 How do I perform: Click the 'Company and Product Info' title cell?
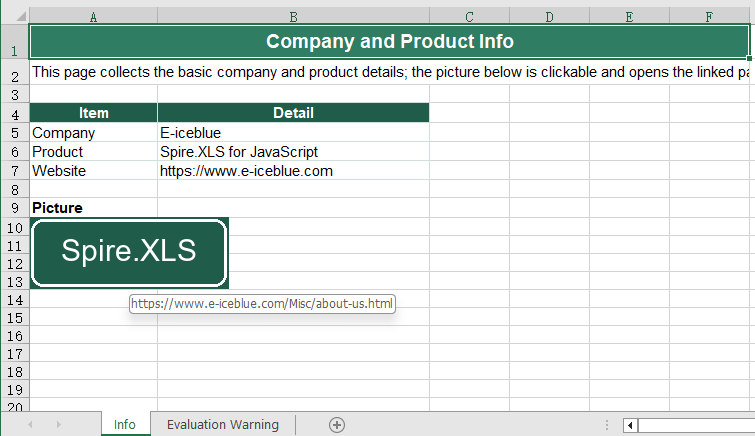click(x=389, y=41)
